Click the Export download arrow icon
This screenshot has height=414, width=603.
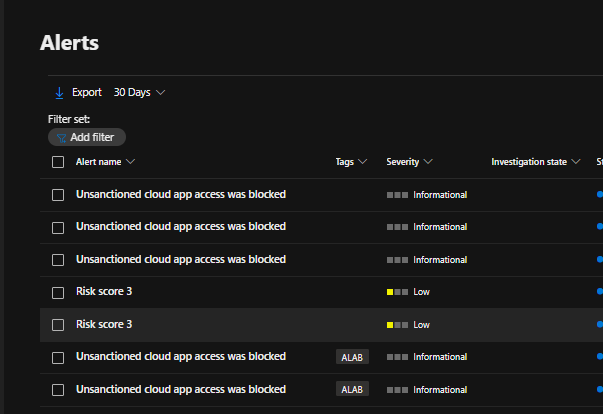pos(59,92)
